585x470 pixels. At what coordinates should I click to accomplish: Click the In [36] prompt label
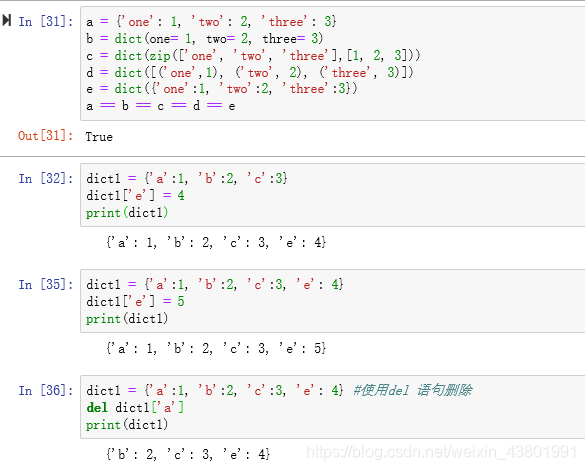[46, 390]
